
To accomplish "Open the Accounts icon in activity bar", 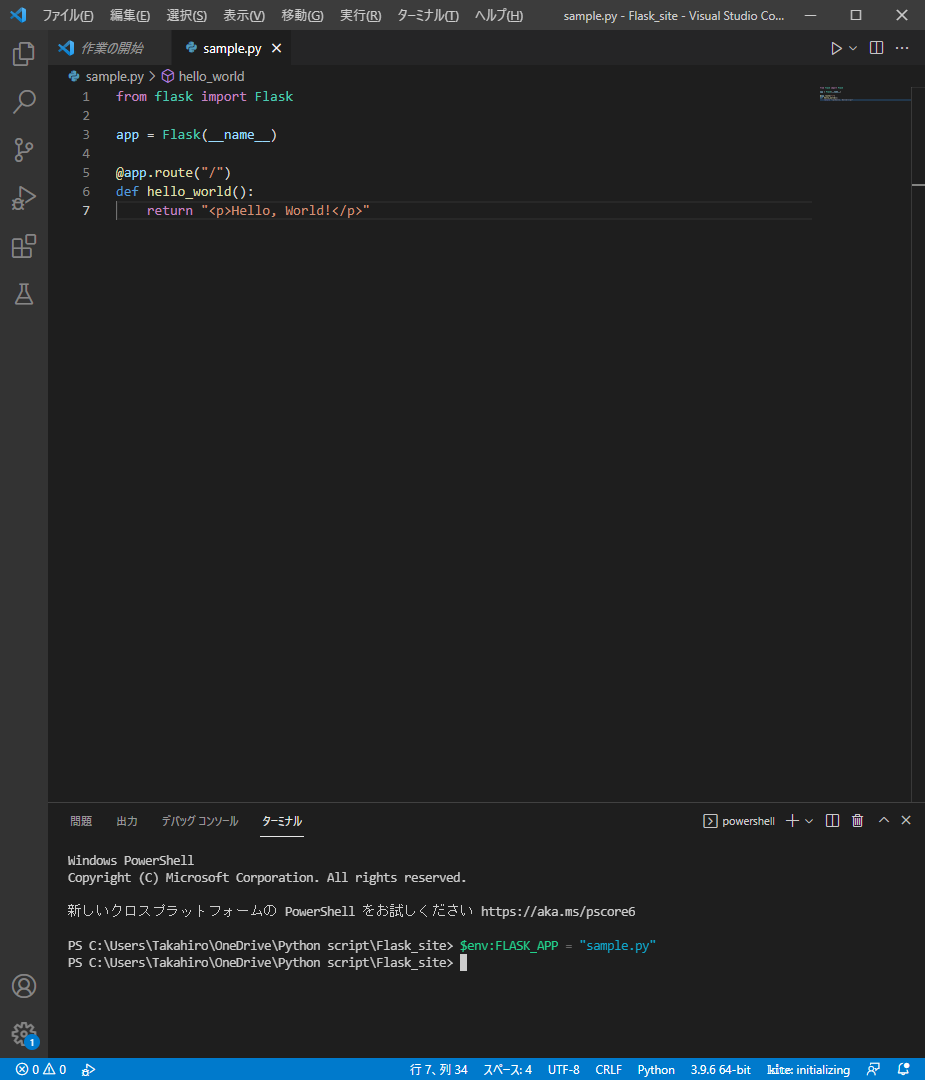I will (23, 986).
